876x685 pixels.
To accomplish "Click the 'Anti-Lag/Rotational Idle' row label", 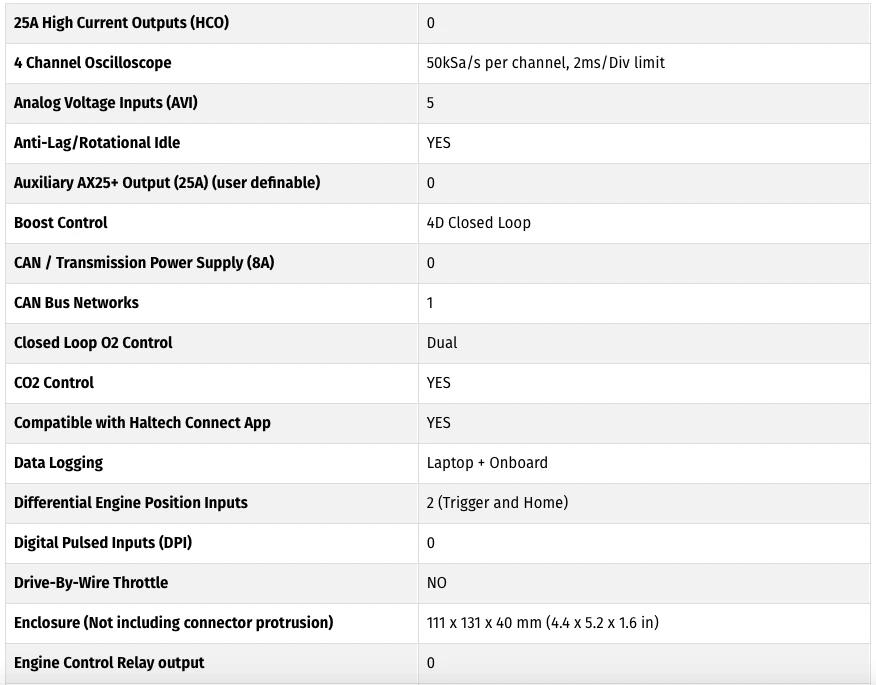I will (97, 143).
